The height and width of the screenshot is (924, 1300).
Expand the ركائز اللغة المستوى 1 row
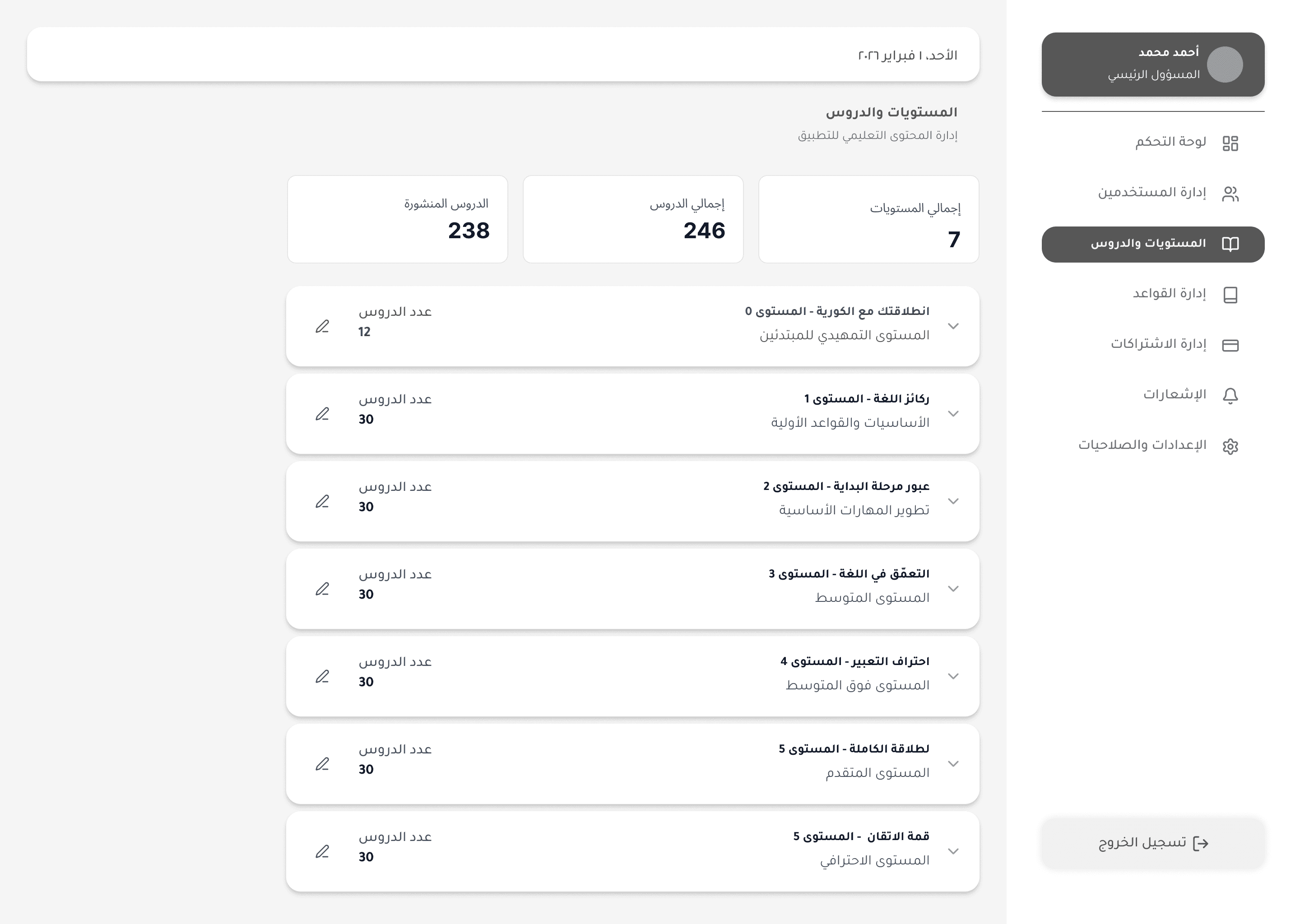(953, 414)
